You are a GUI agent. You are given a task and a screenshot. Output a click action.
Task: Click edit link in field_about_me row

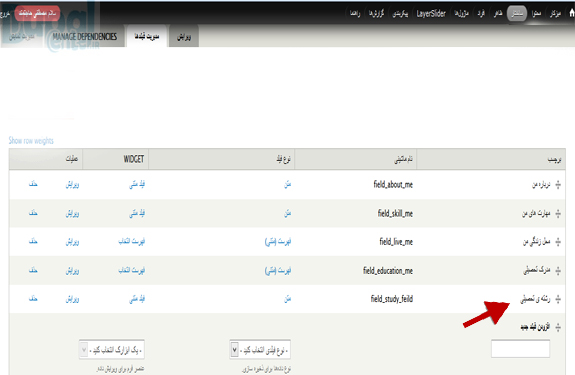[x=72, y=184]
